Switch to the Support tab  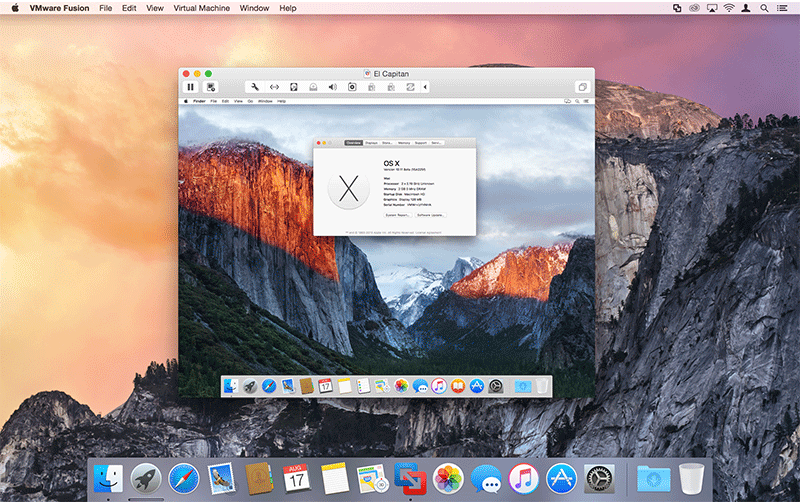(x=420, y=143)
